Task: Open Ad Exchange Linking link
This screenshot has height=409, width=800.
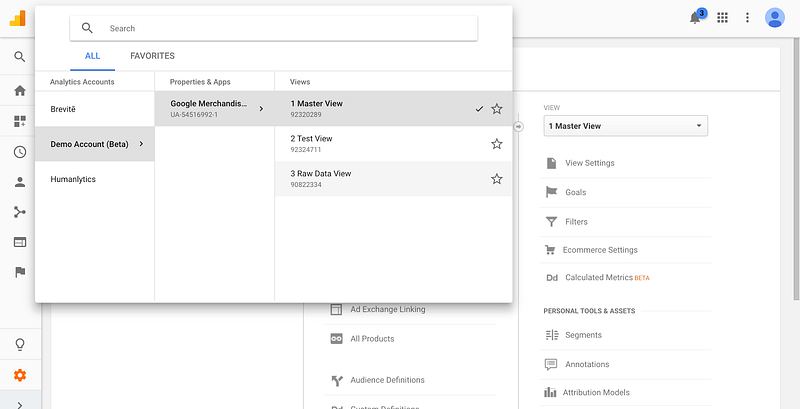Action: pyautogui.click(x=388, y=310)
